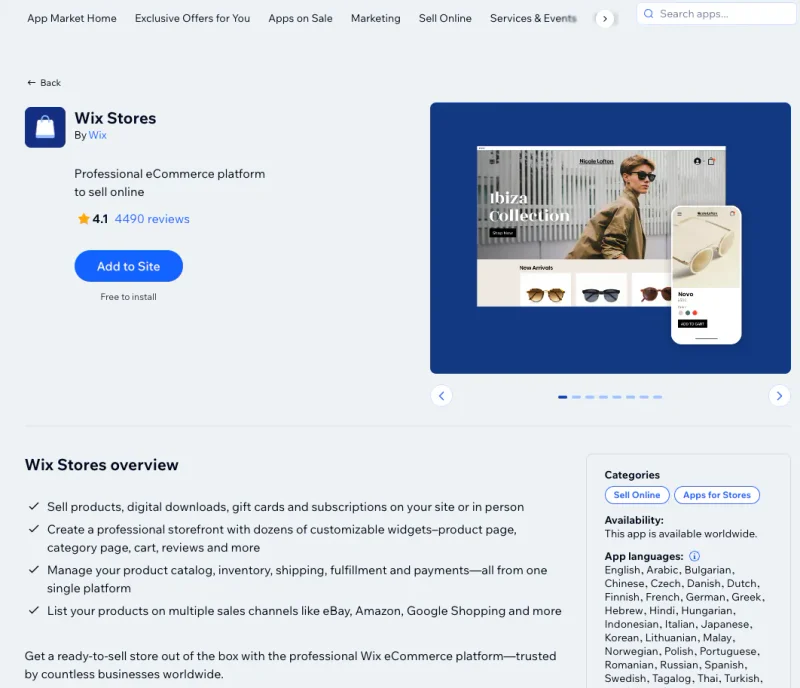
Task: Click the App languages info icon
Action: click(694, 556)
